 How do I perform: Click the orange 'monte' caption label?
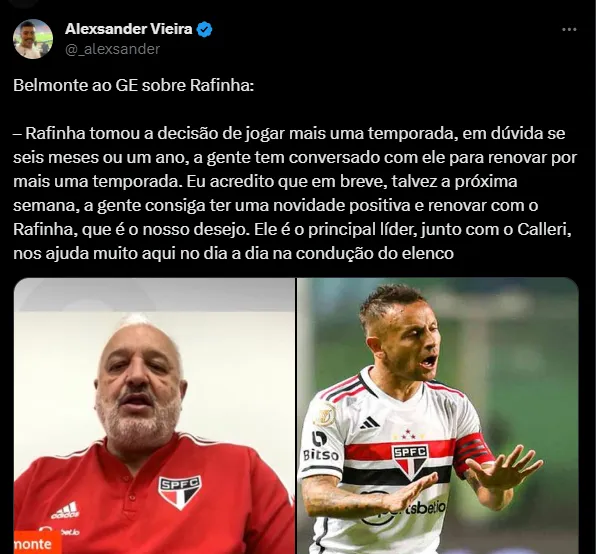click(x=37, y=543)
